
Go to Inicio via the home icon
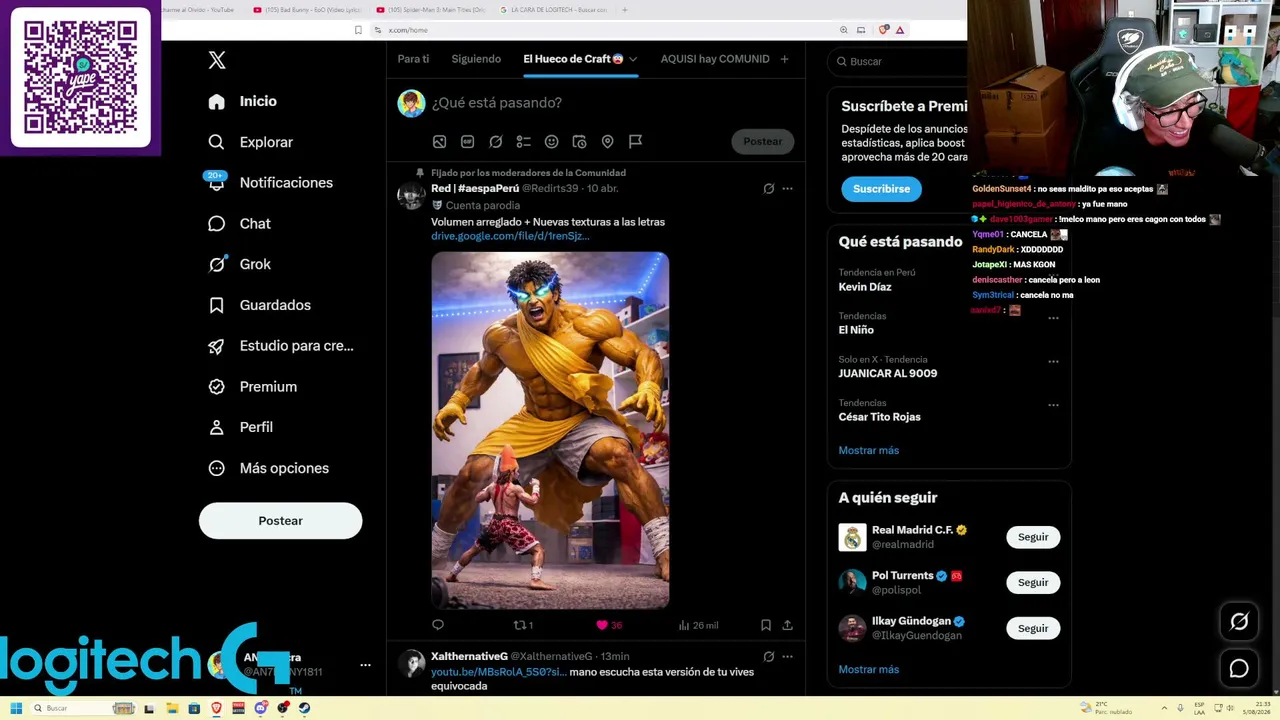(217, 101)
